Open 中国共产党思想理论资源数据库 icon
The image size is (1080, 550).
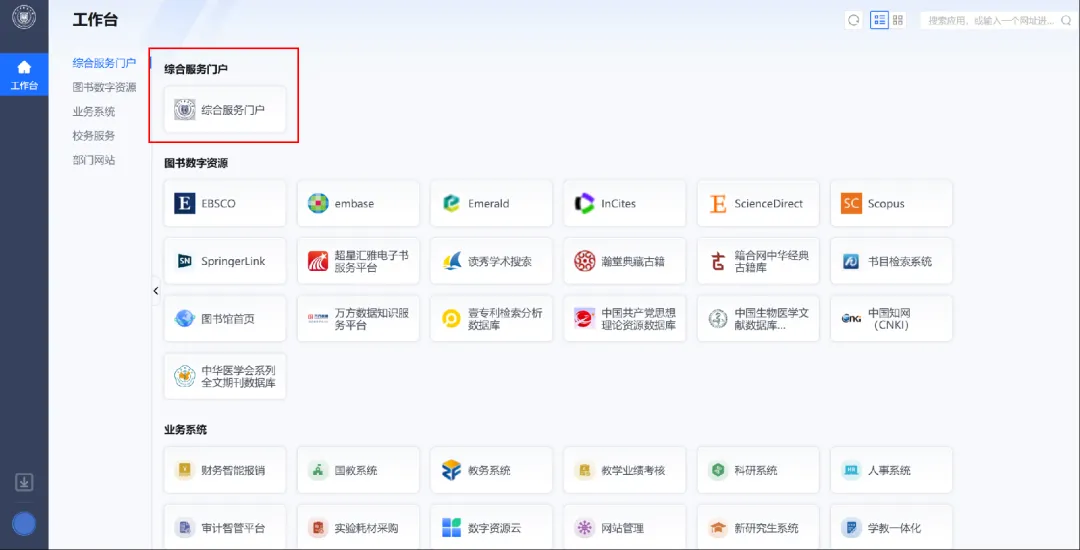click(584, 319)
